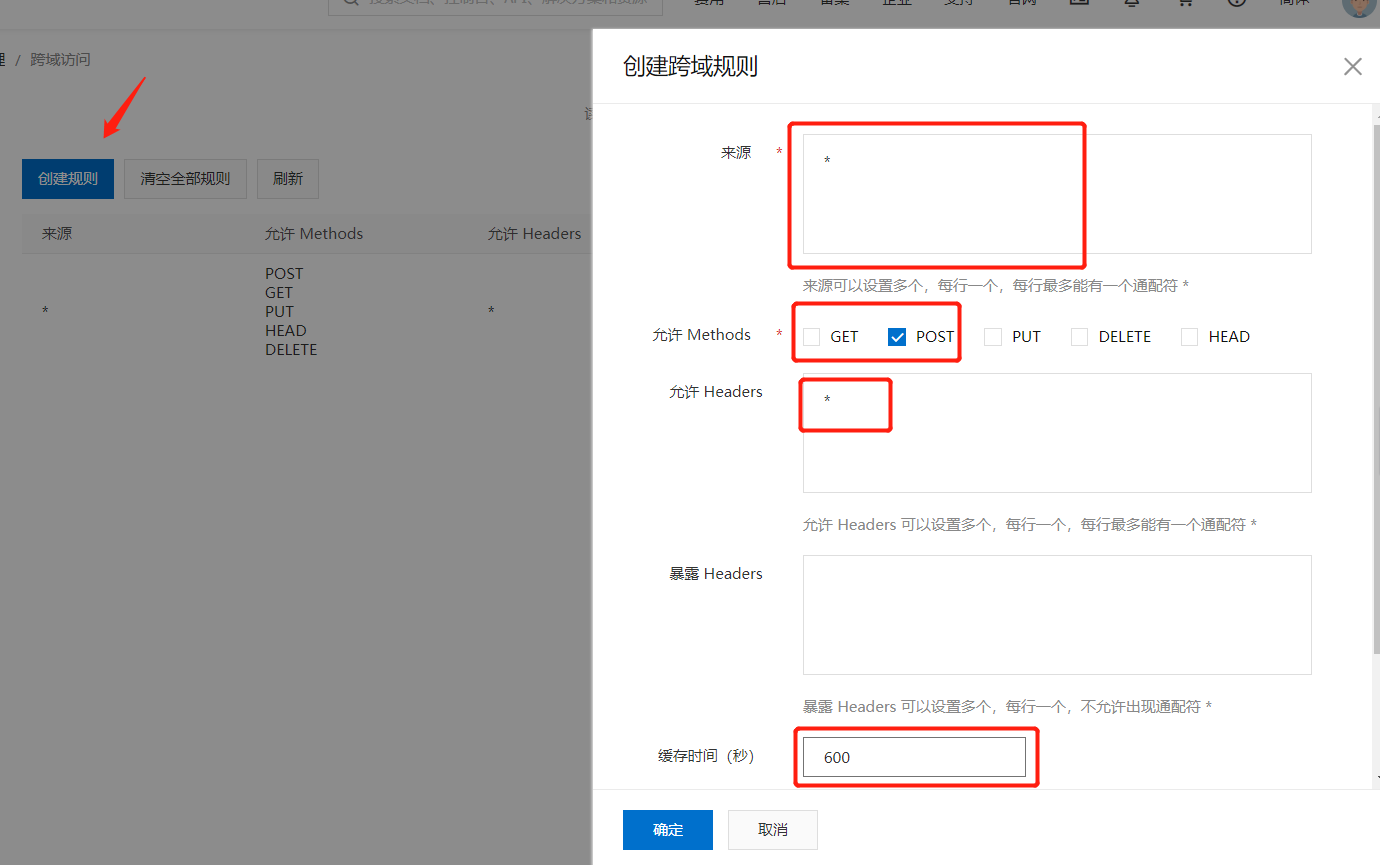Click the dialog title 创建跨域规则

690,67
